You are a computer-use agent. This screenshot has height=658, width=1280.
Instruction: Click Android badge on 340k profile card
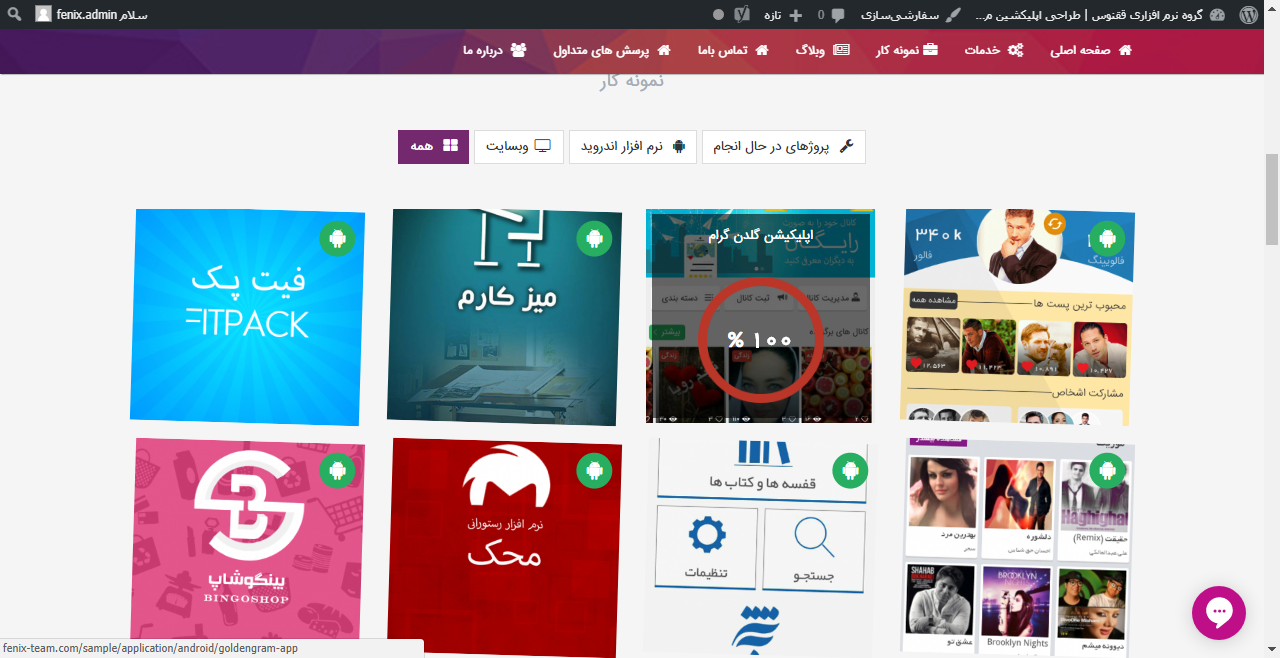1107,239
